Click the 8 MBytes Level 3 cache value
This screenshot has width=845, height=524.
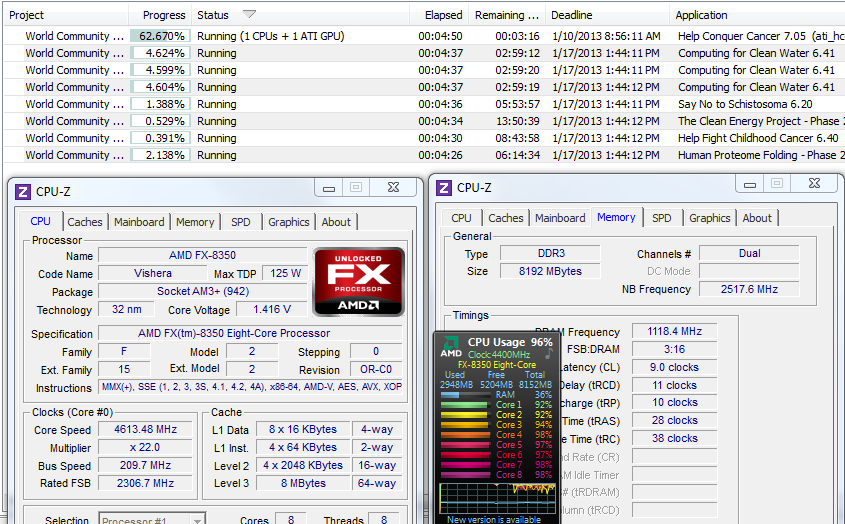[x=303, y=483]
